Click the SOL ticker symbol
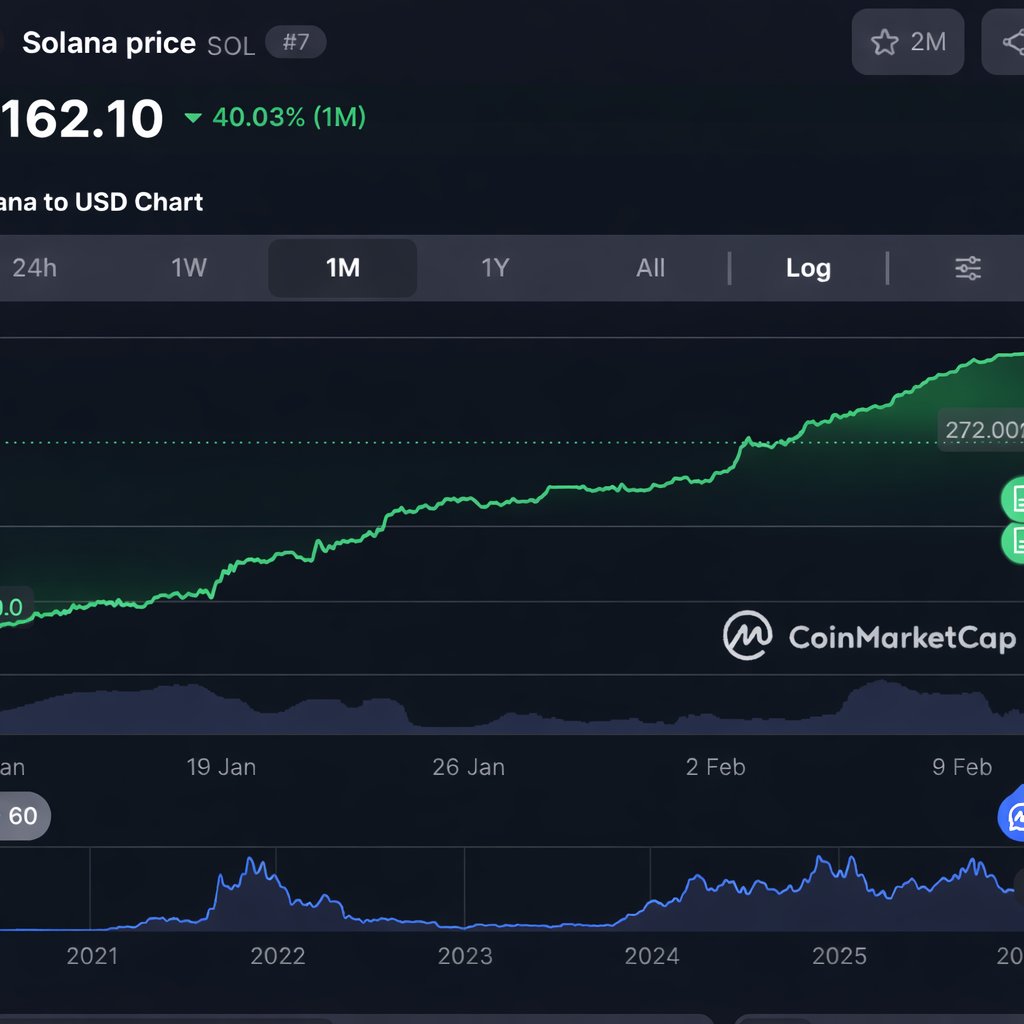 point(231,46)
